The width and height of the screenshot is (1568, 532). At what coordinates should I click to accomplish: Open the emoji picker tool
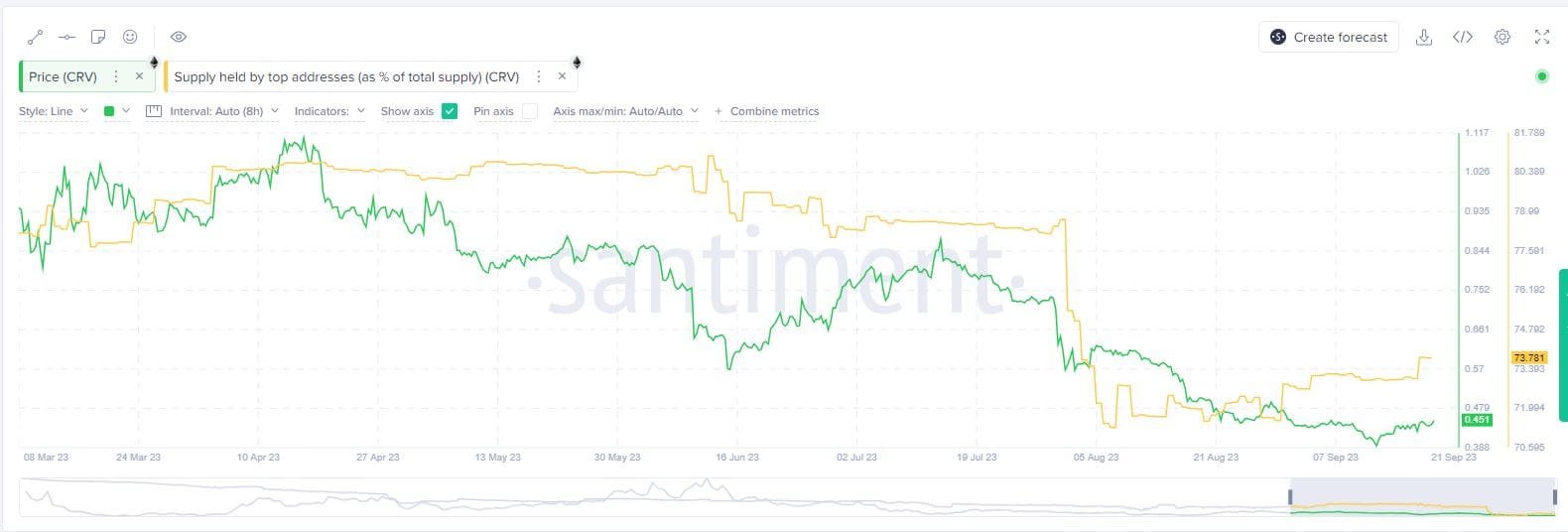pyautogui.click(x=130, y=37)
